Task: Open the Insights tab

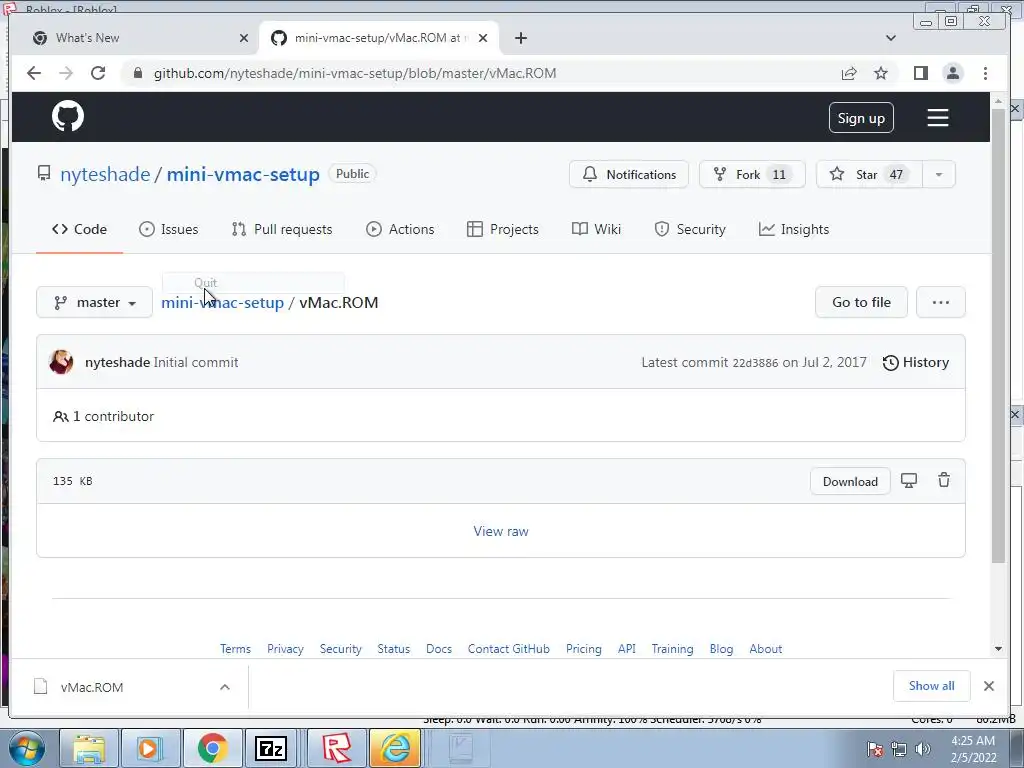Action: tap(793, 229)
